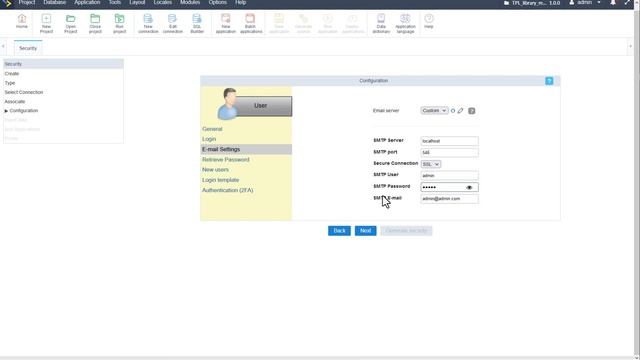Click the Open Project toolbar icon
This screenshot has width=640, height=360.
[71, 24]
